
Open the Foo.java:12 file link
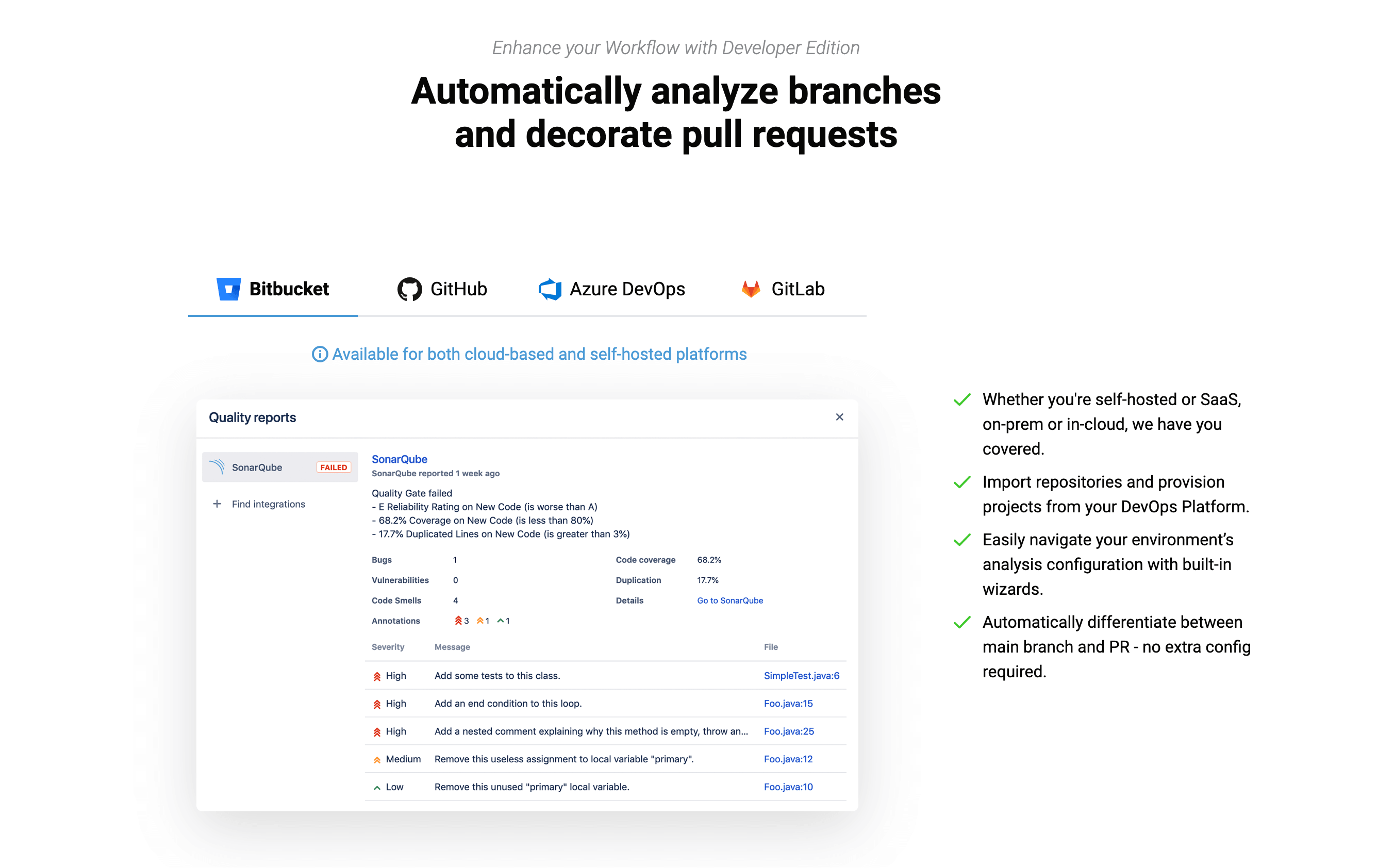[788, 759]
